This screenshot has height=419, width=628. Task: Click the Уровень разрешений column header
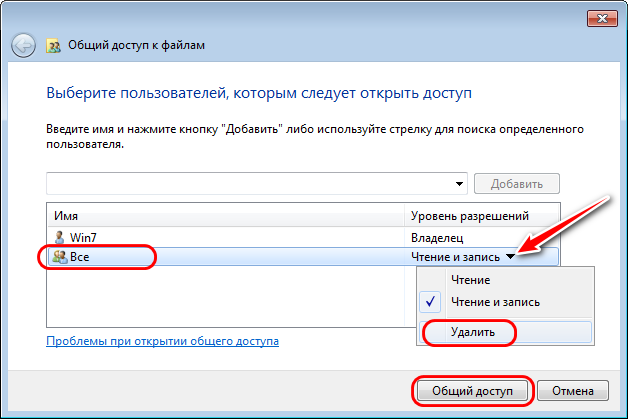click(x=482, y=216)
